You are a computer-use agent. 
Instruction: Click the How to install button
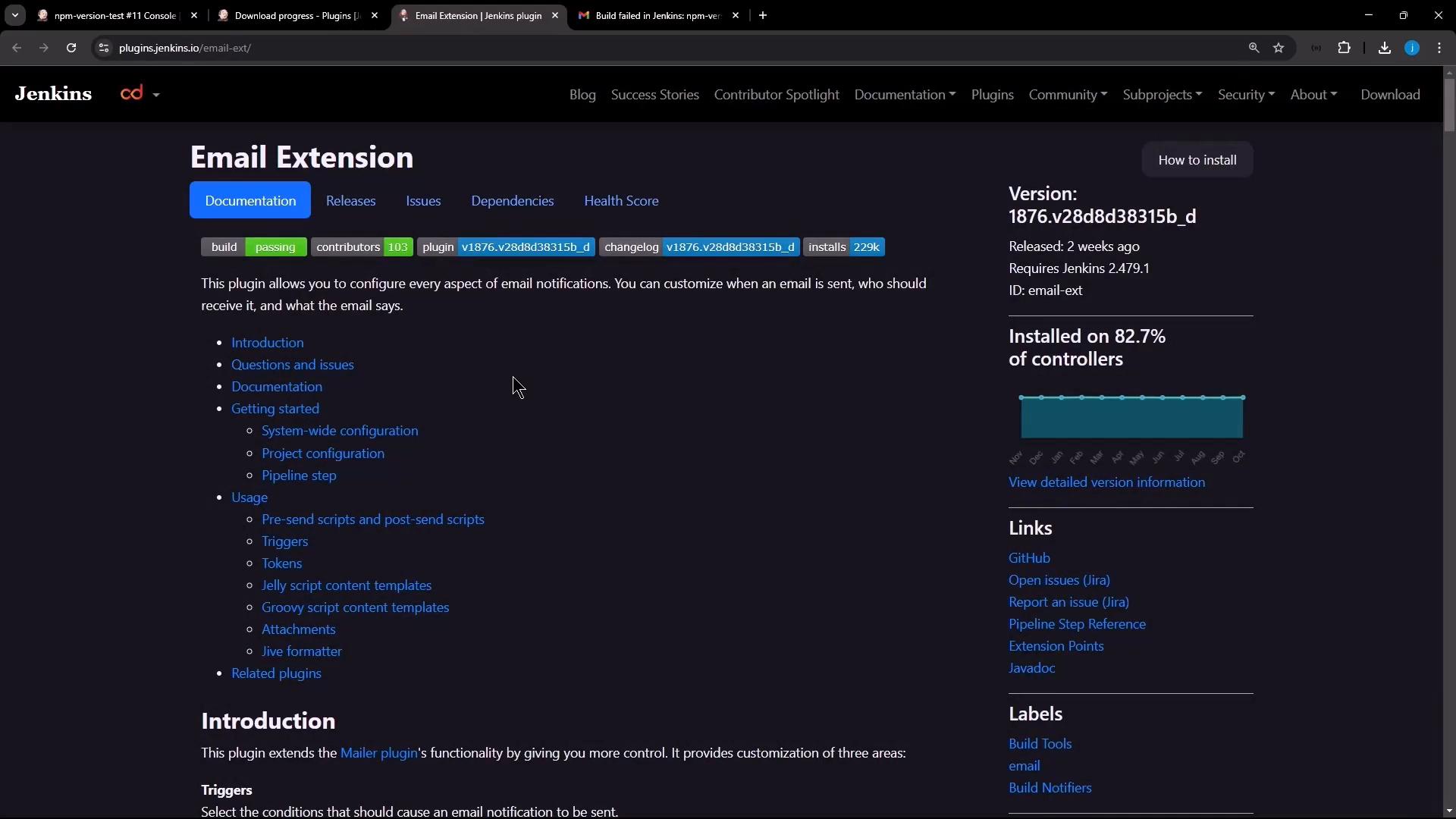[x=1197, y=160]
